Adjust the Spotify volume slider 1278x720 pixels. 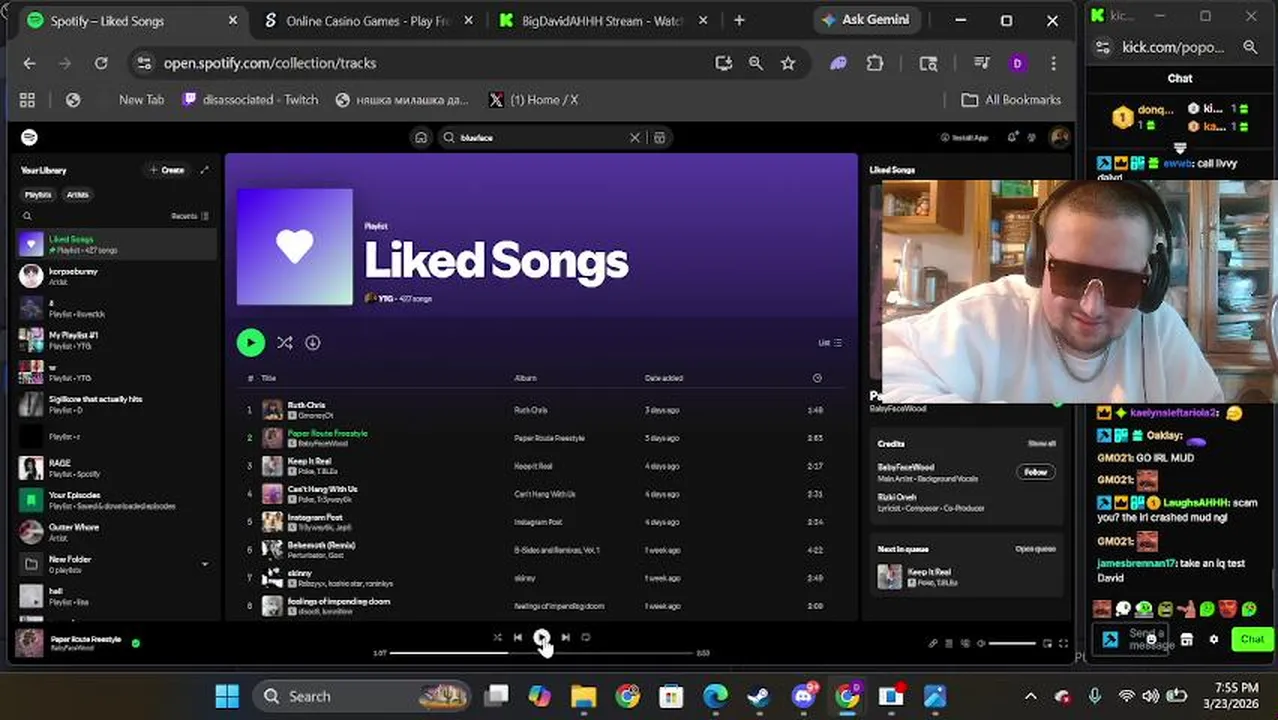pyautogui.click(x=1012, y=644)
